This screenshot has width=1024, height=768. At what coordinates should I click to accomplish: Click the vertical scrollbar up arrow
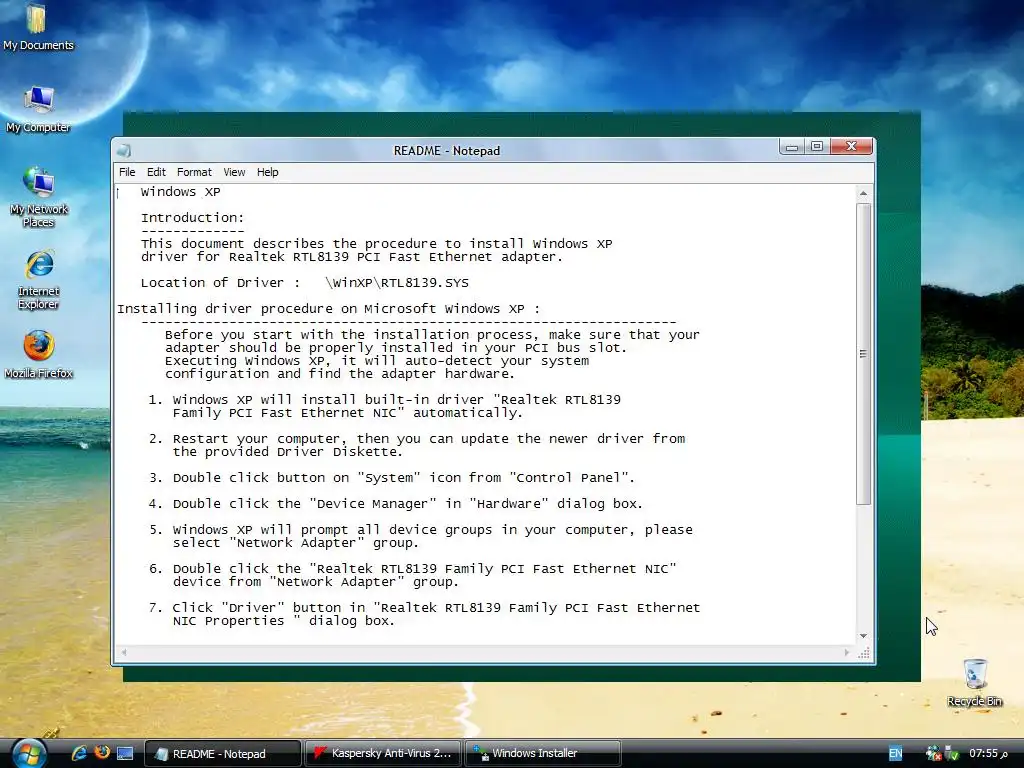863,193
